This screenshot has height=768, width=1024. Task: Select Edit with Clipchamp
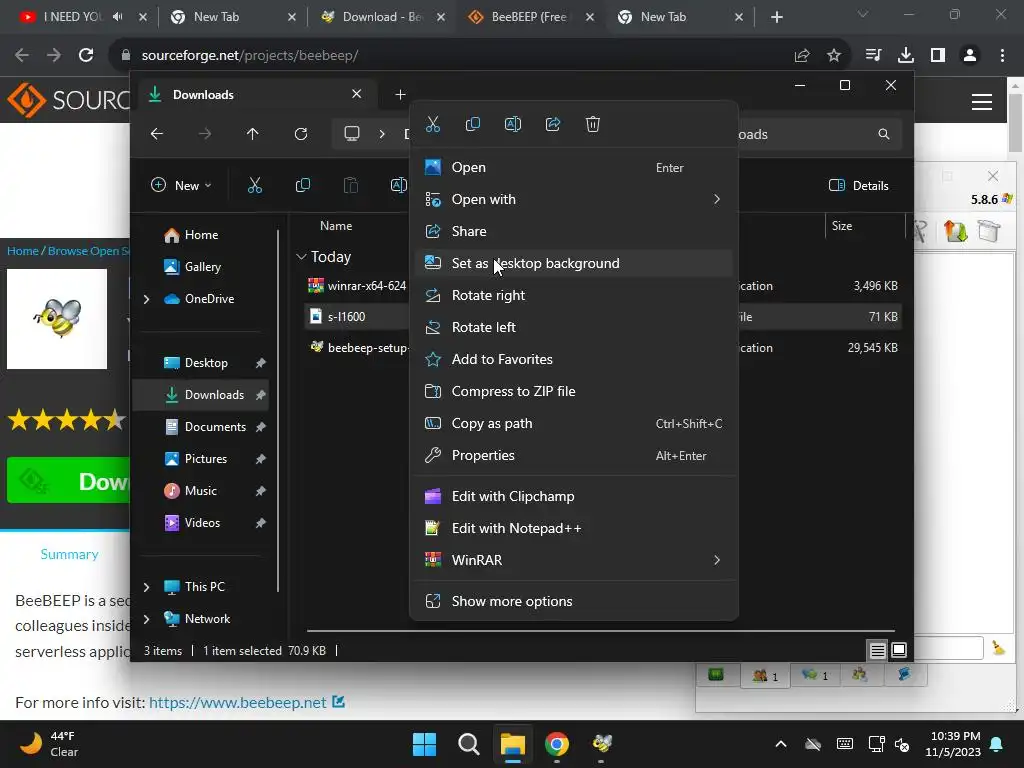[x=573, y=496]
